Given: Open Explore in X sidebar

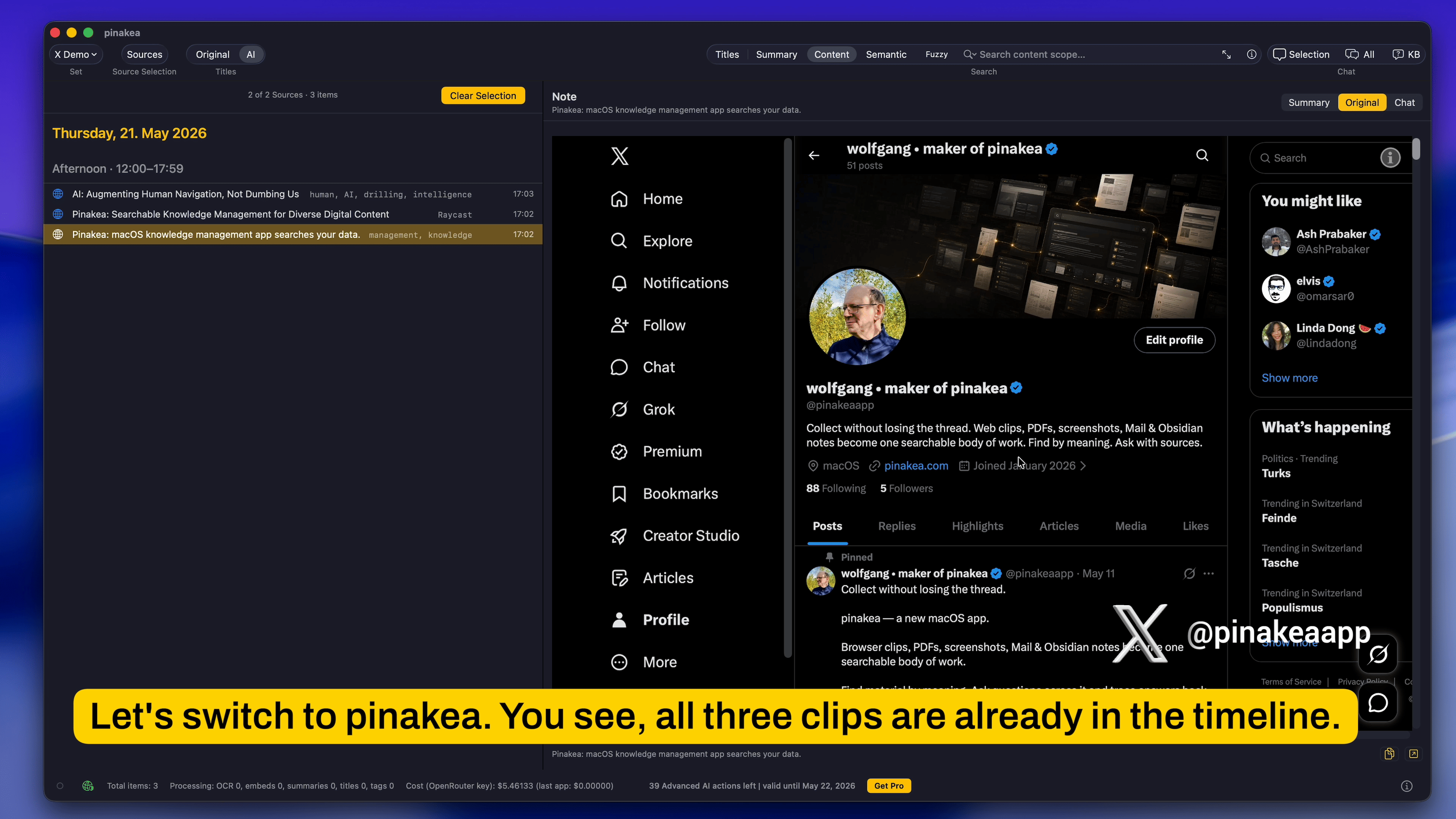Looking at the screenshot, I should pos(651,241).
